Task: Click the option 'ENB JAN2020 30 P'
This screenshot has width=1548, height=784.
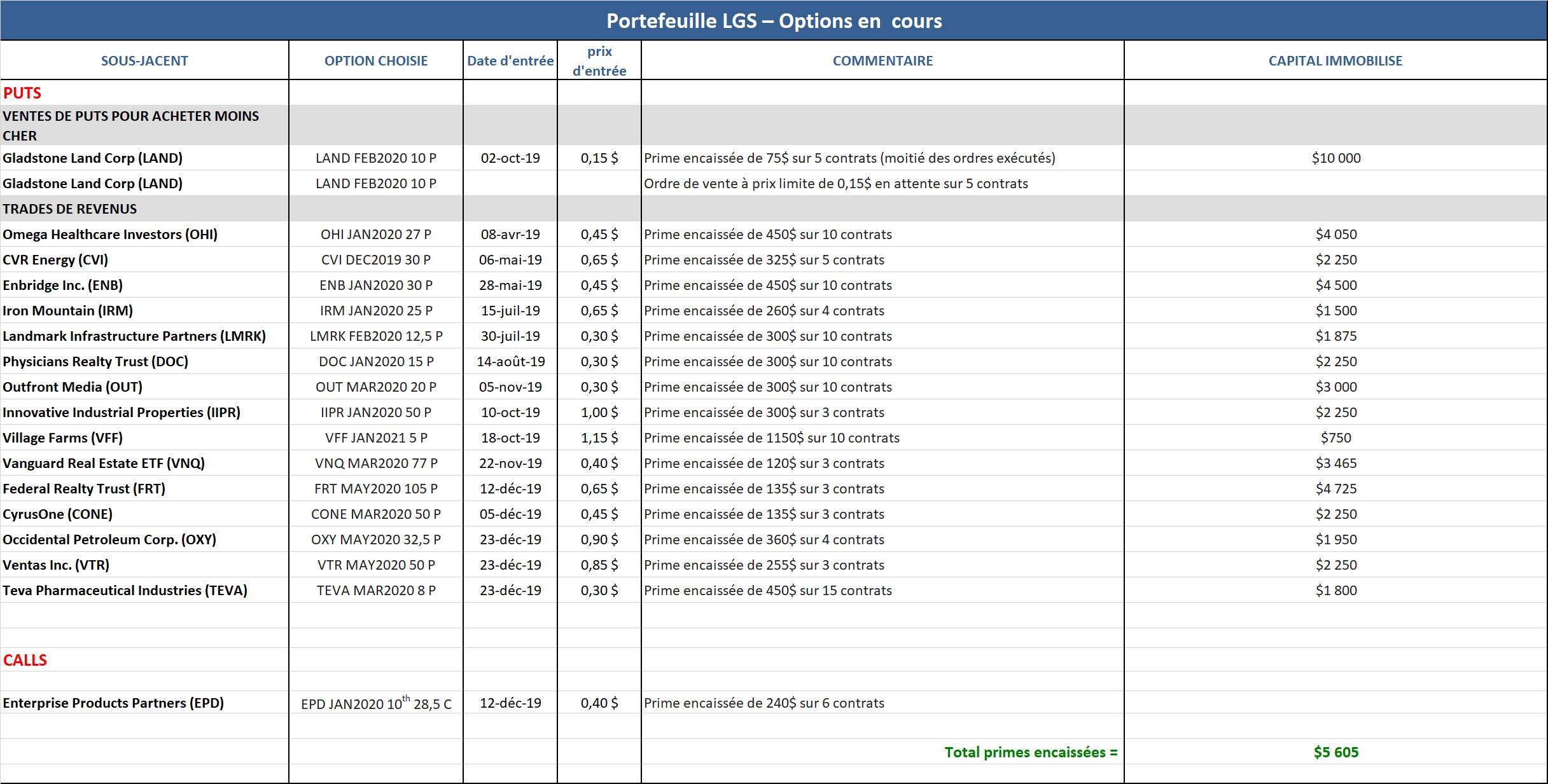Action: 376,285
